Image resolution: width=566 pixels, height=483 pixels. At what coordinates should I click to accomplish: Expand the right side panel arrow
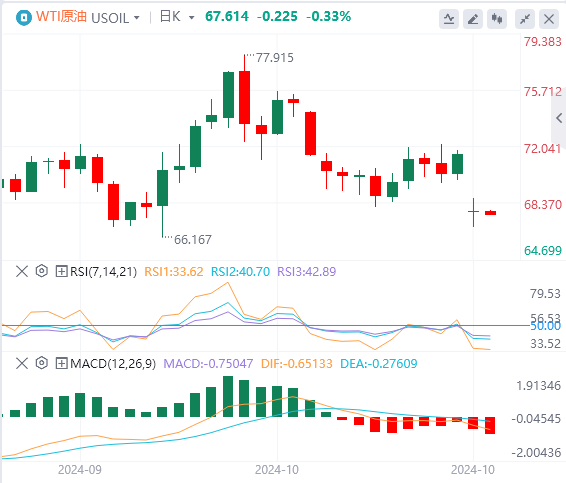[x=559, y=118]
